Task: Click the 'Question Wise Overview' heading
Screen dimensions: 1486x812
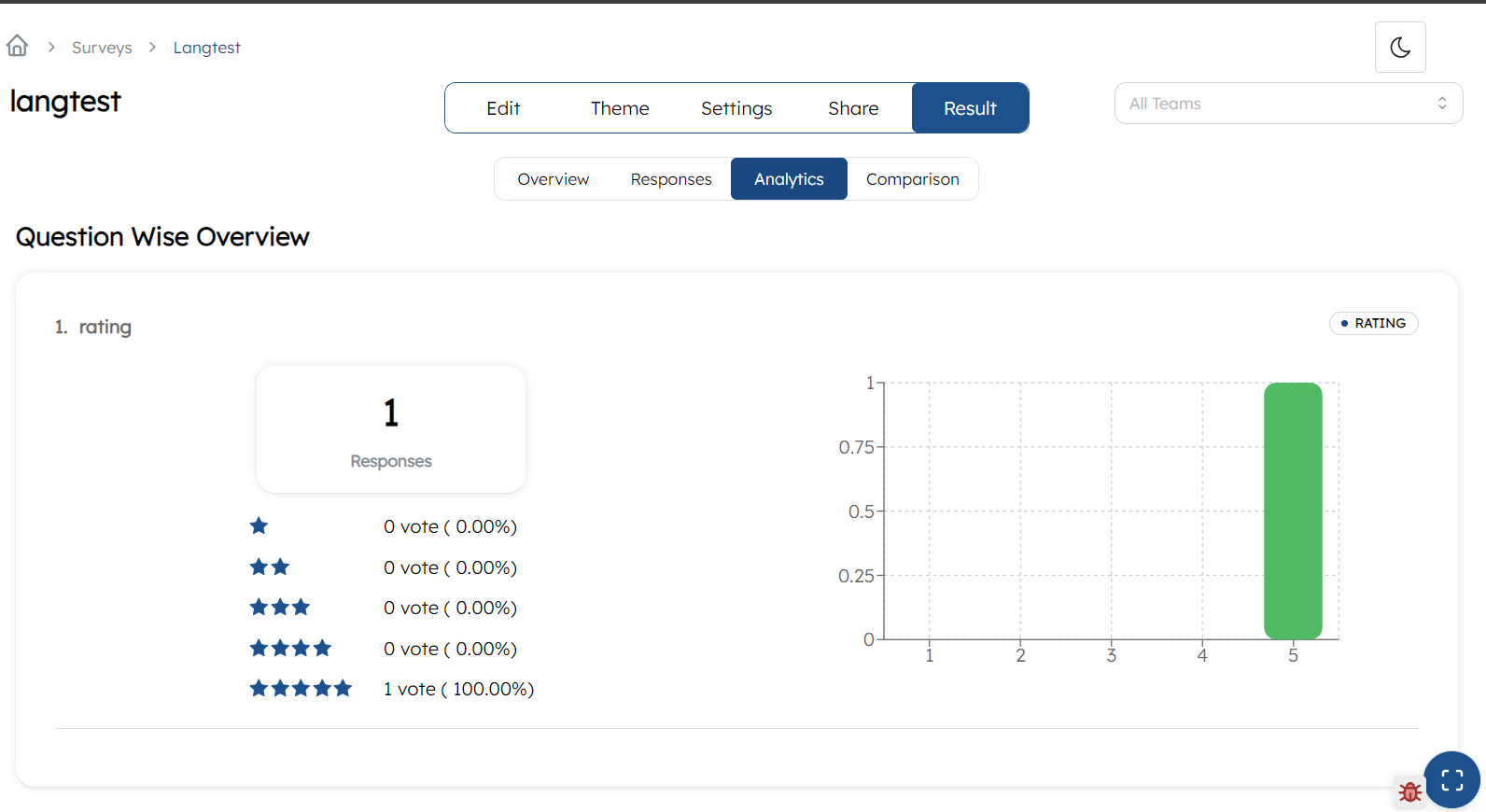Action: click(x=162, y=237)
